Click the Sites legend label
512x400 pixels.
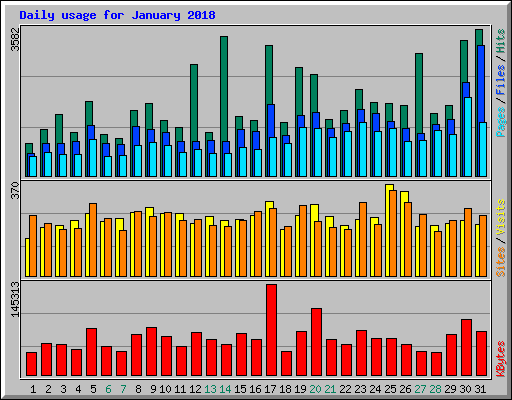(500, 262)
